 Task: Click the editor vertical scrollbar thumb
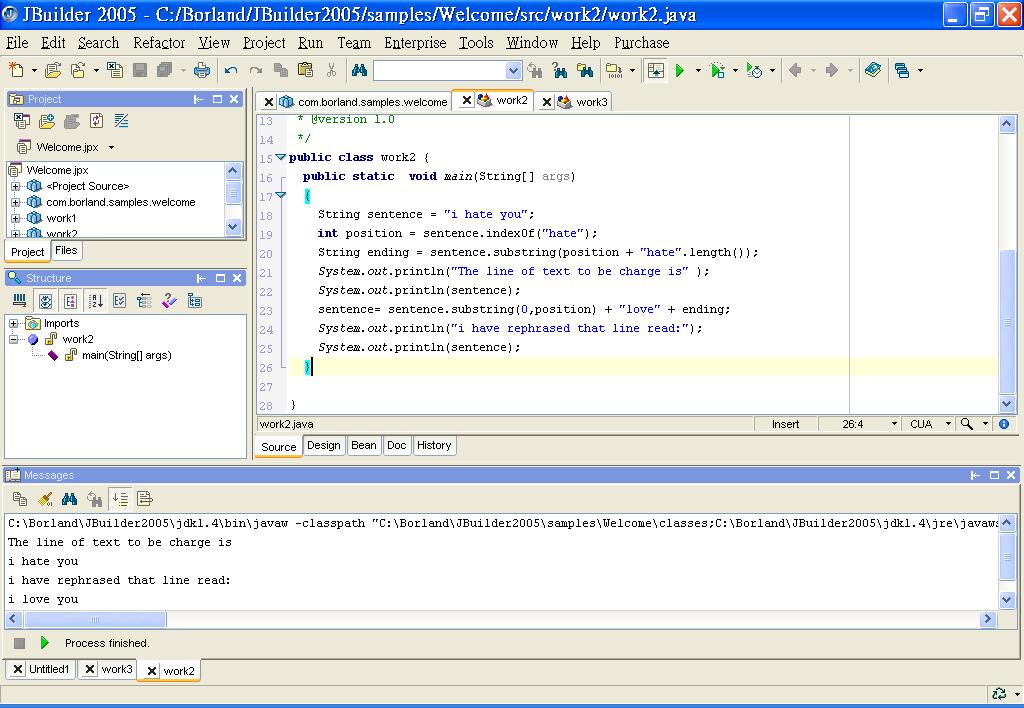click(1007, 321)
